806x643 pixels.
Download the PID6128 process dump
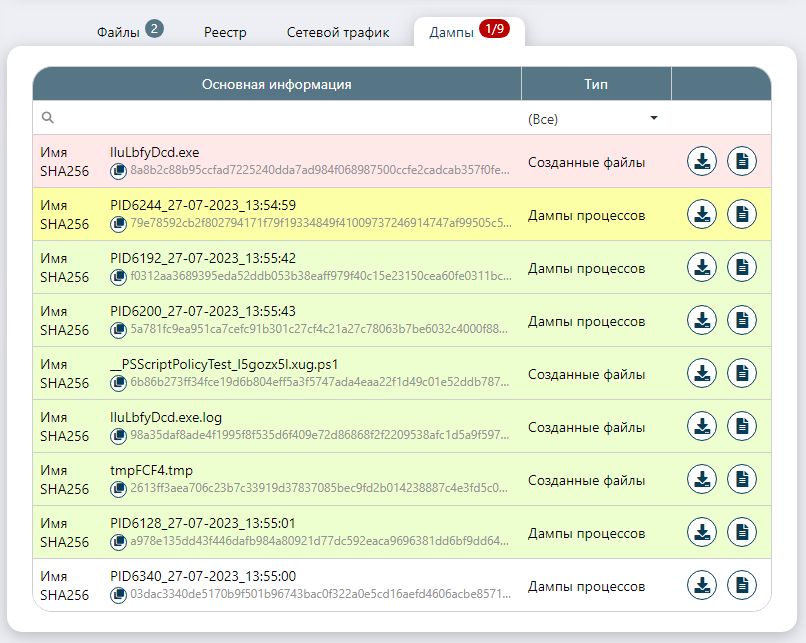702,532
